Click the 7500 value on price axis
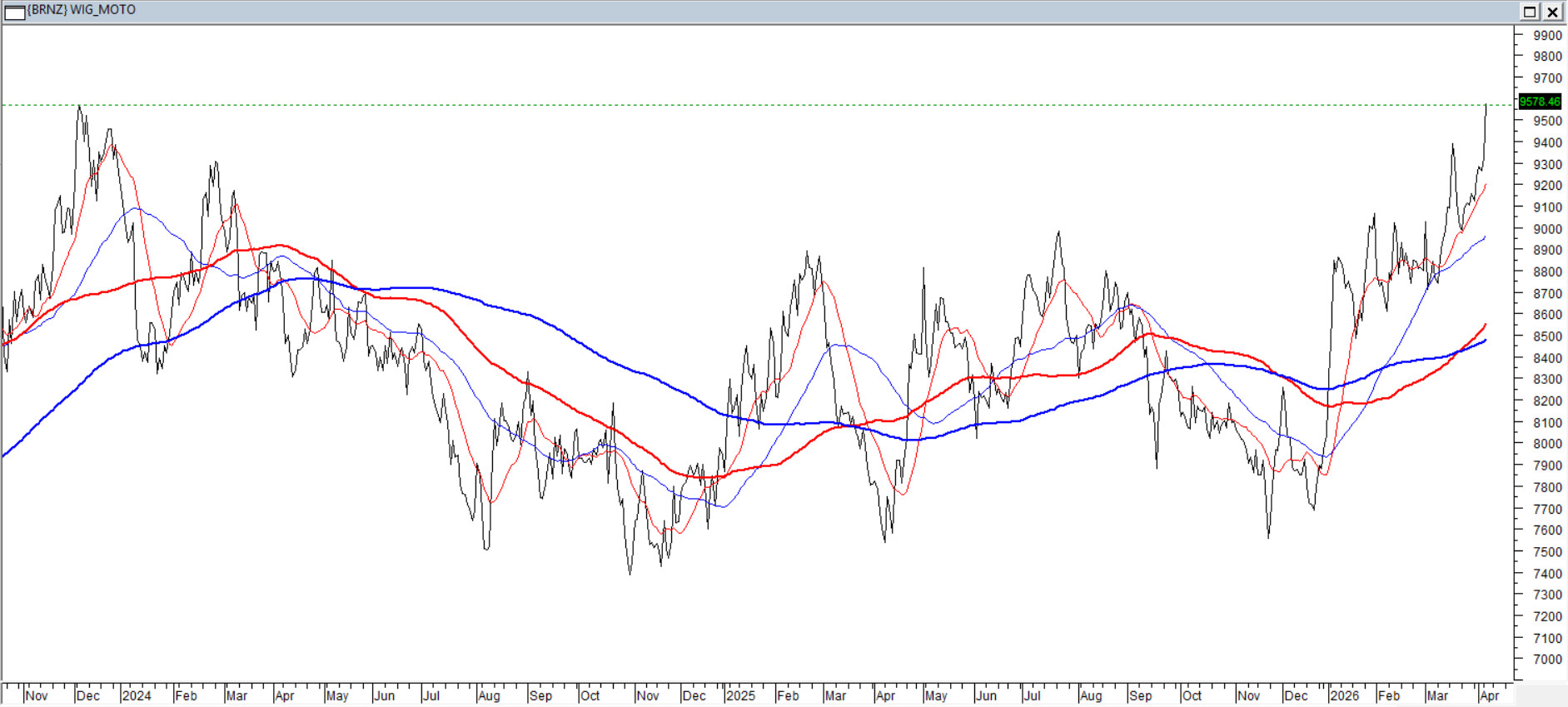This screenshot has width=1568, height=707. (1547, 552)
